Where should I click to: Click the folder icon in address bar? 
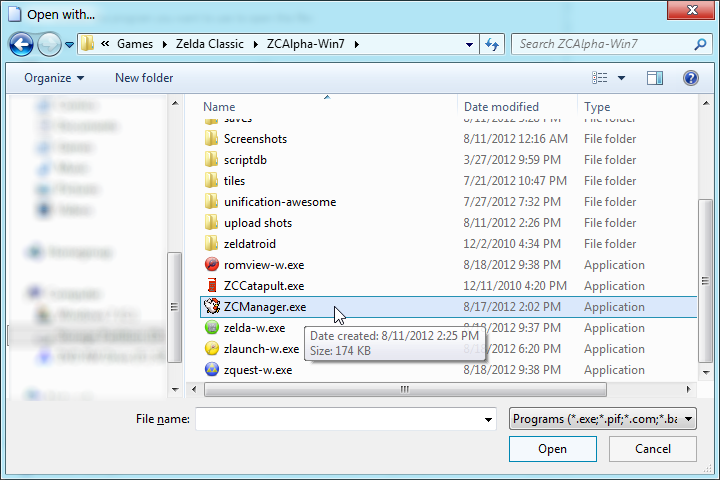[x=87, y=44]
